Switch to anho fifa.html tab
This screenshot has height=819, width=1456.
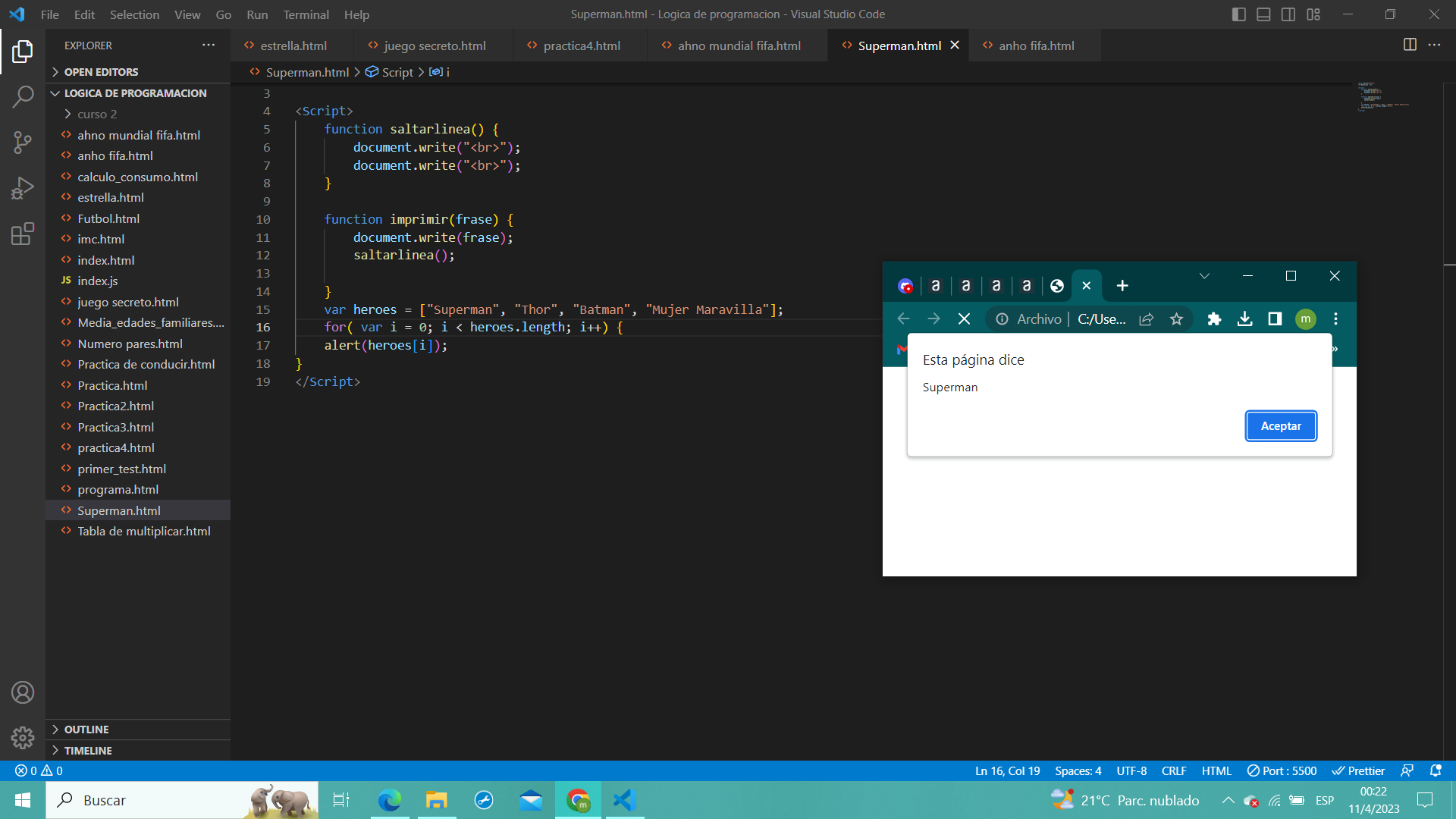(1036, 45)
